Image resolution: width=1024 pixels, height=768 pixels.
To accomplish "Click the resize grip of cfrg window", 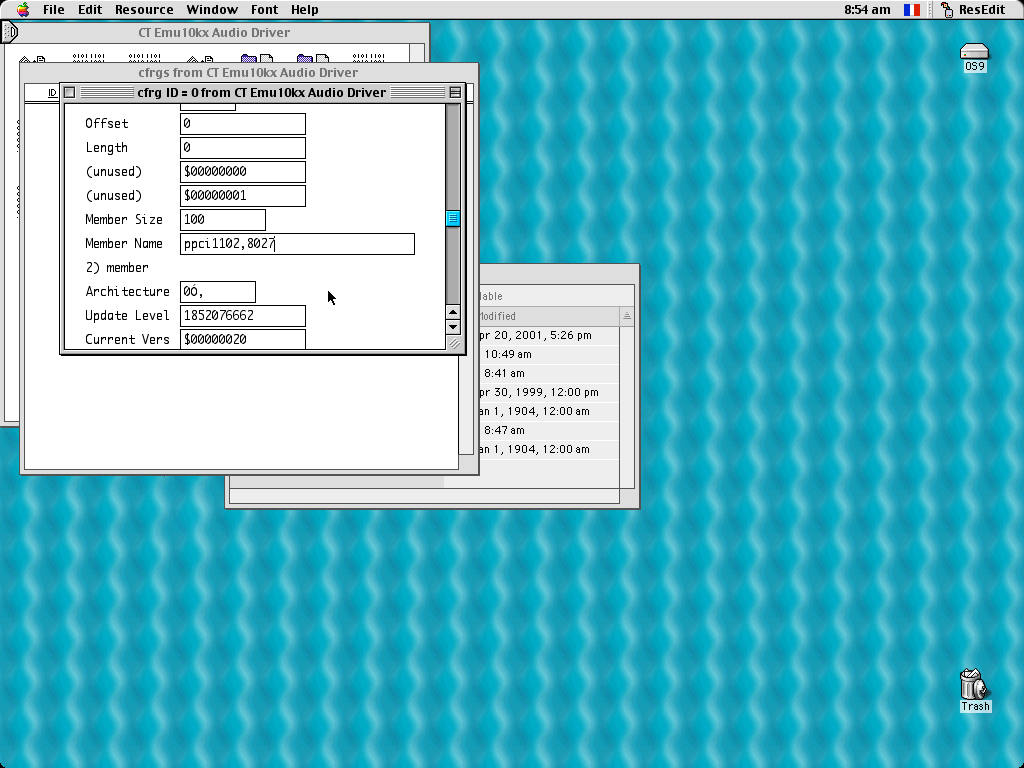I will coord(453,344).
